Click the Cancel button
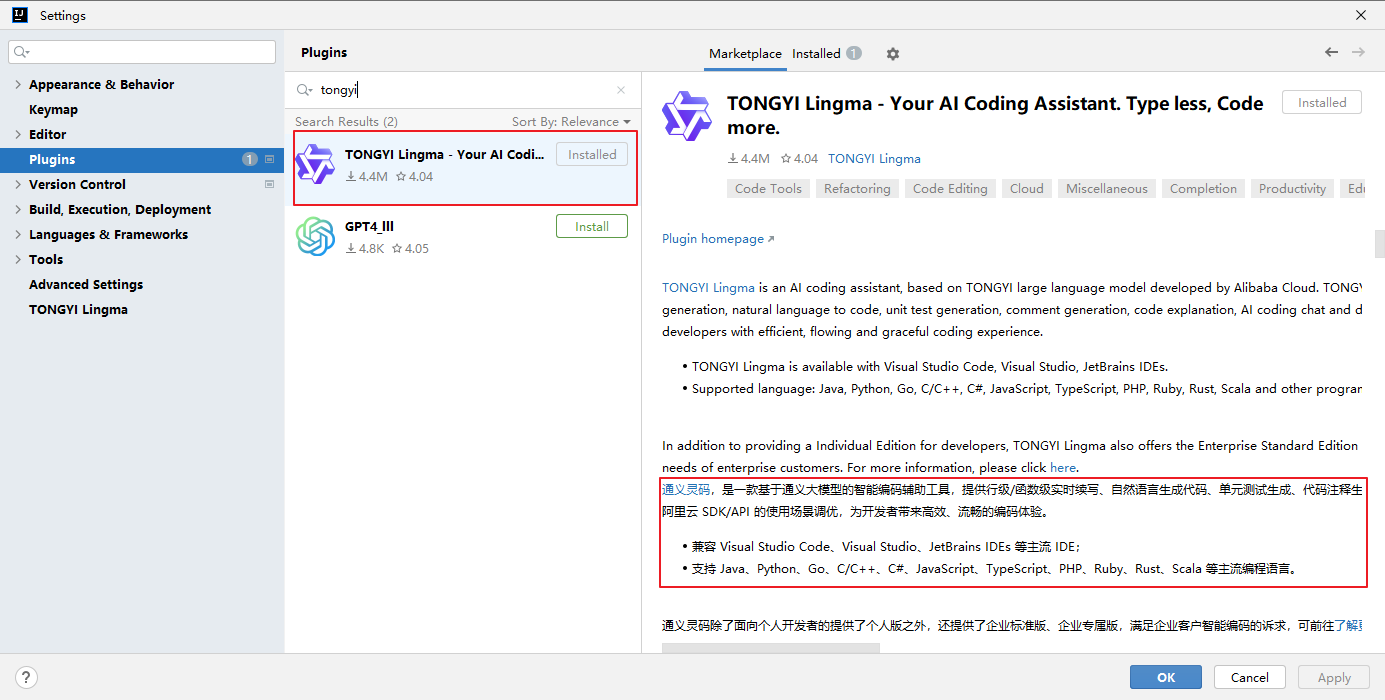Screen dimensions: 1385x700 [1250, 677]
